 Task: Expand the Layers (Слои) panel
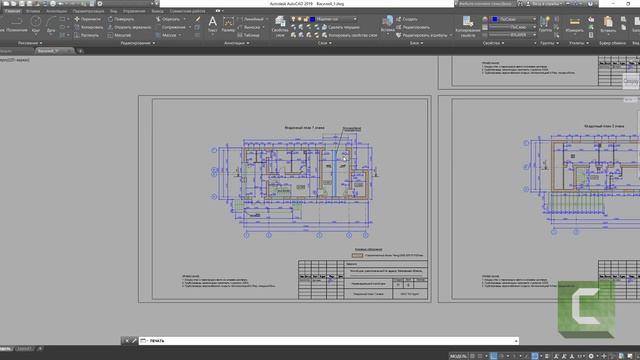[324, 43]
